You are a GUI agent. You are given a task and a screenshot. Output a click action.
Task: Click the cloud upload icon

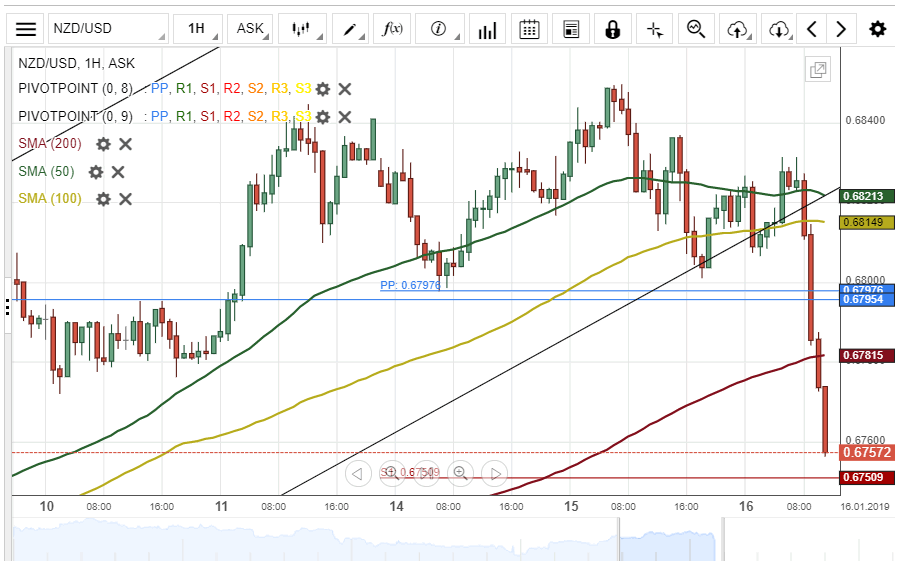[738, 29]
